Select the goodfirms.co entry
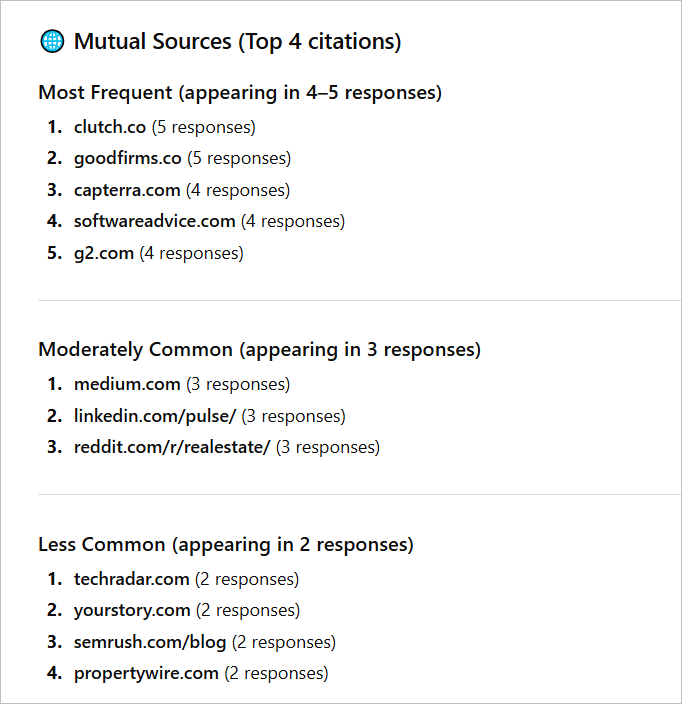This screenshot has height=704, width=682. 127,158
